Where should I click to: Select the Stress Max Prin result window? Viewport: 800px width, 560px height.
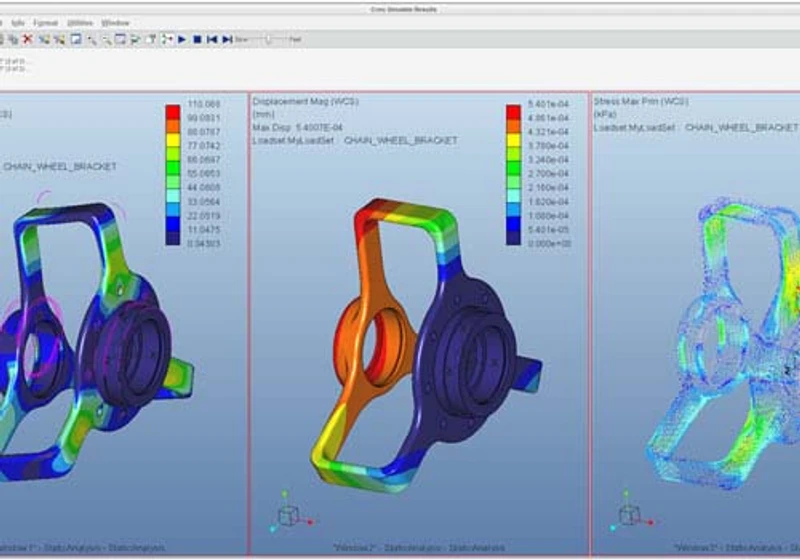pyautogui.click(x=695, y=323)
